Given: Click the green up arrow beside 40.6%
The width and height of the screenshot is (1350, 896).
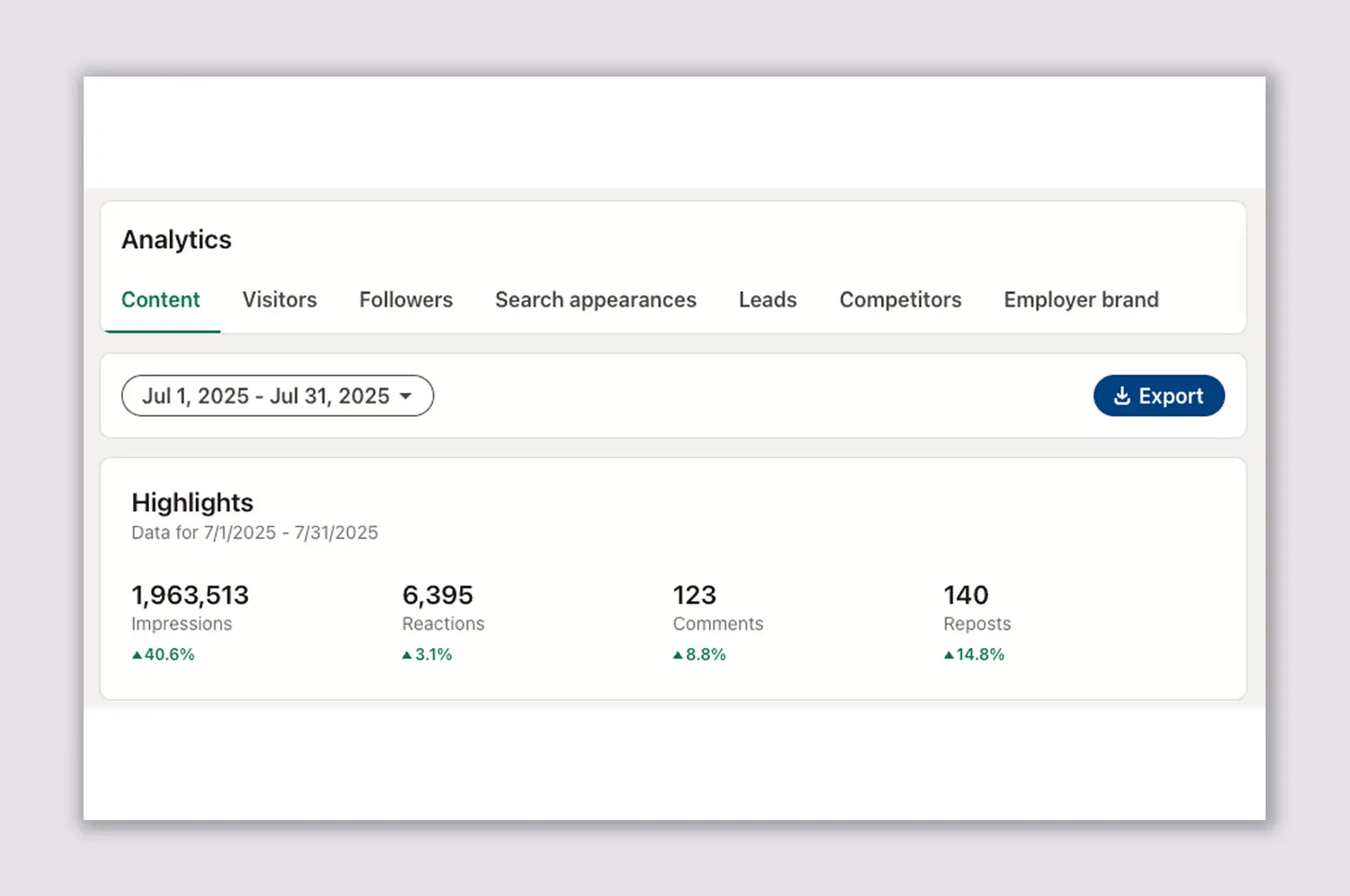Looking at the screenshot, I should [137, 655].
